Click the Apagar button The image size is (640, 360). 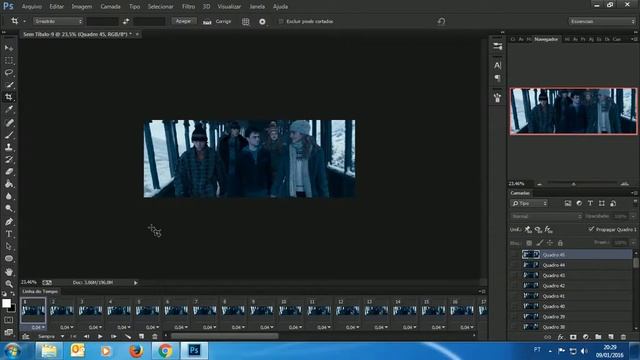183,21
